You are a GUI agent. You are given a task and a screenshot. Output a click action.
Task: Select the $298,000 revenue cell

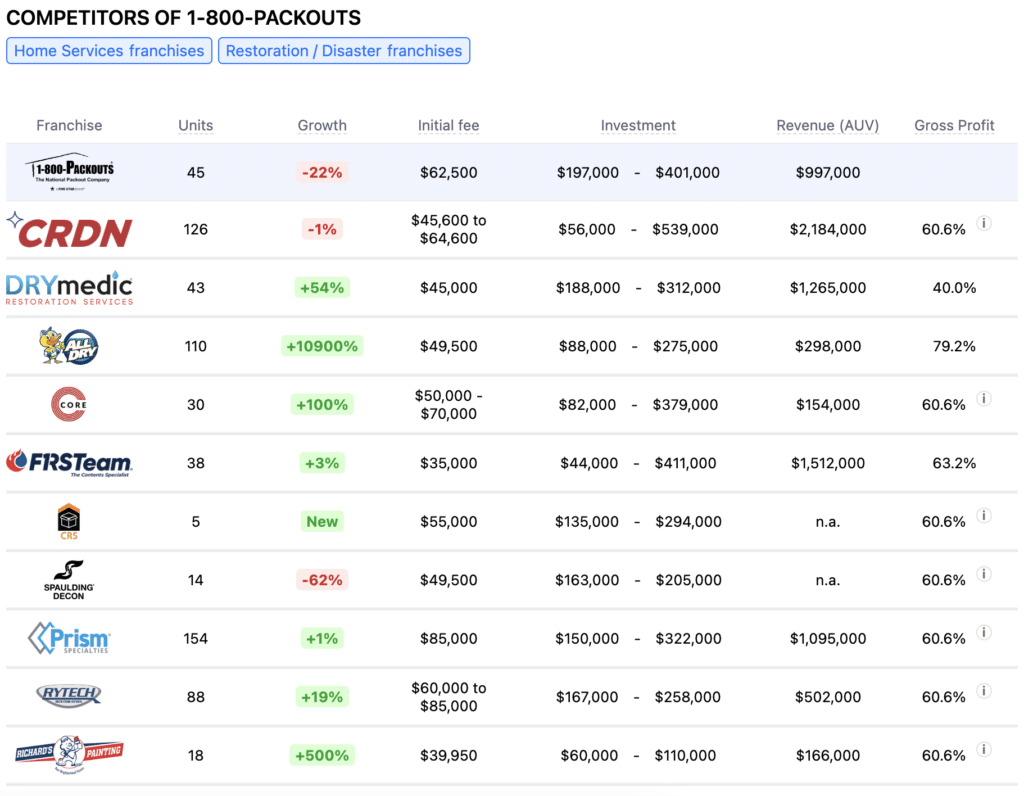[827, 346]
